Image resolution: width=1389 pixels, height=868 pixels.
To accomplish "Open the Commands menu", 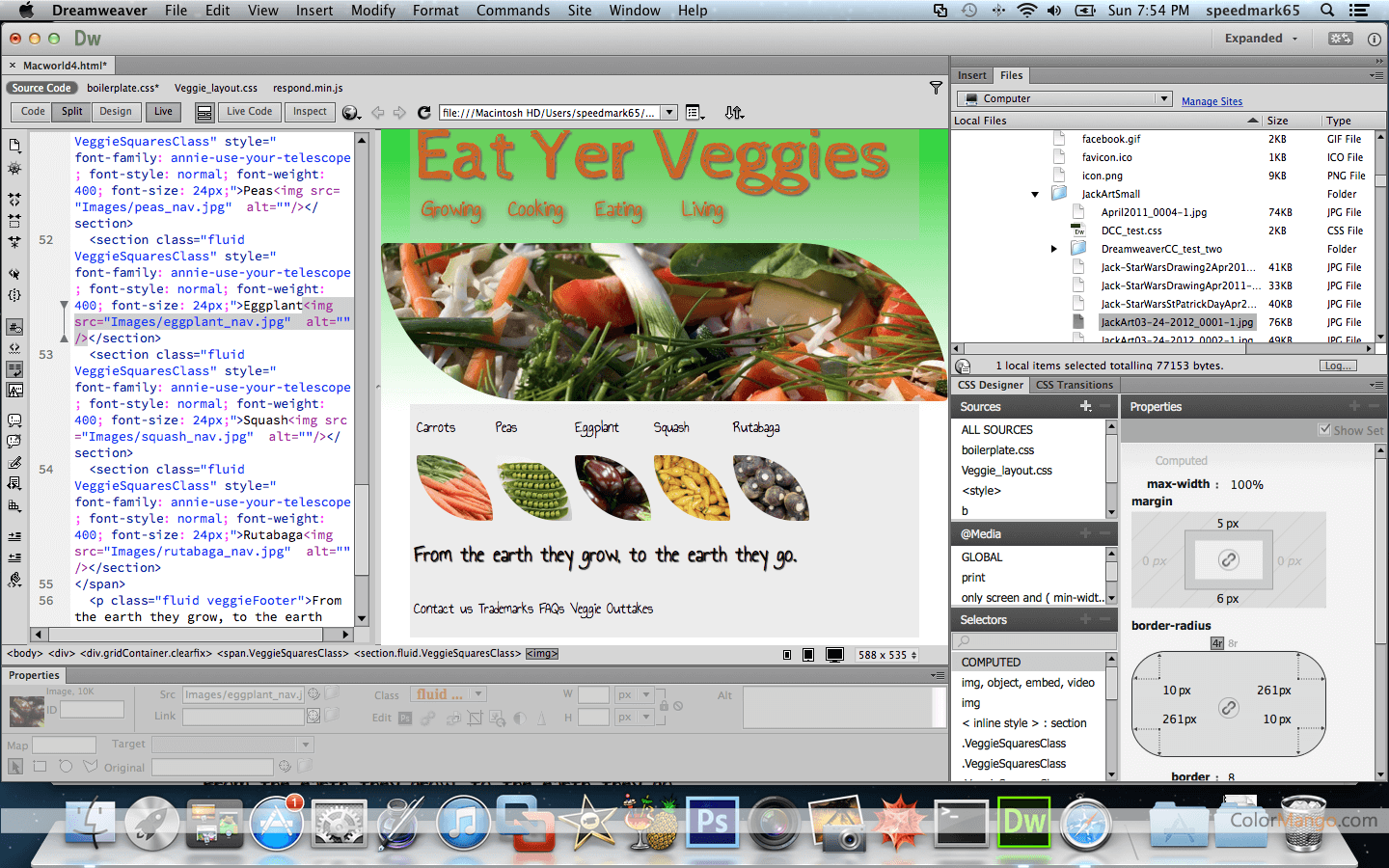I will click(x=512, y=11).
